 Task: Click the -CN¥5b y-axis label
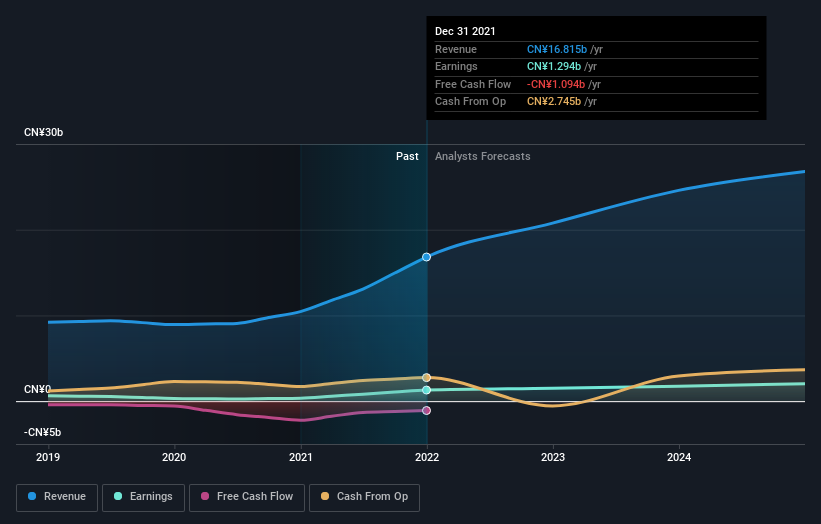(x=42, y=432)
